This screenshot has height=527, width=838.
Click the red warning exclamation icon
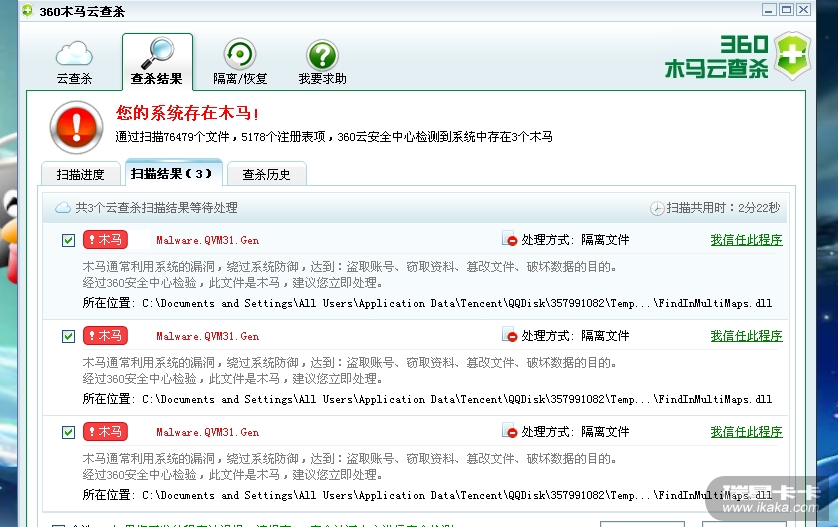tap(76, 128)
